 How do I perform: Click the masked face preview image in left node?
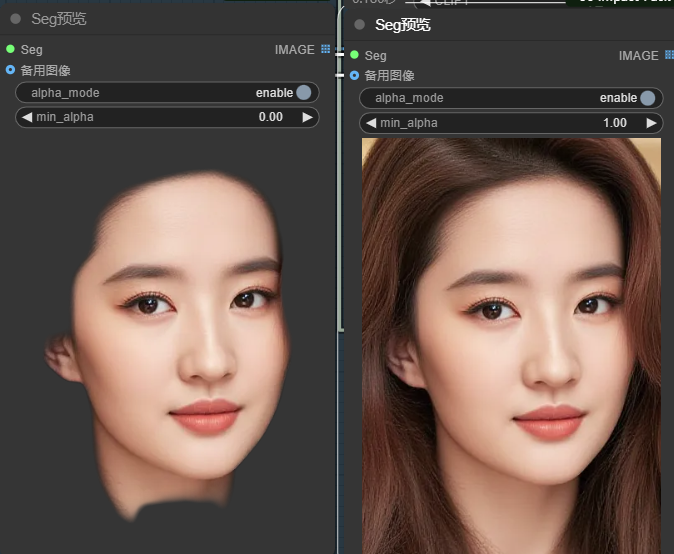(x=167, y=346)
